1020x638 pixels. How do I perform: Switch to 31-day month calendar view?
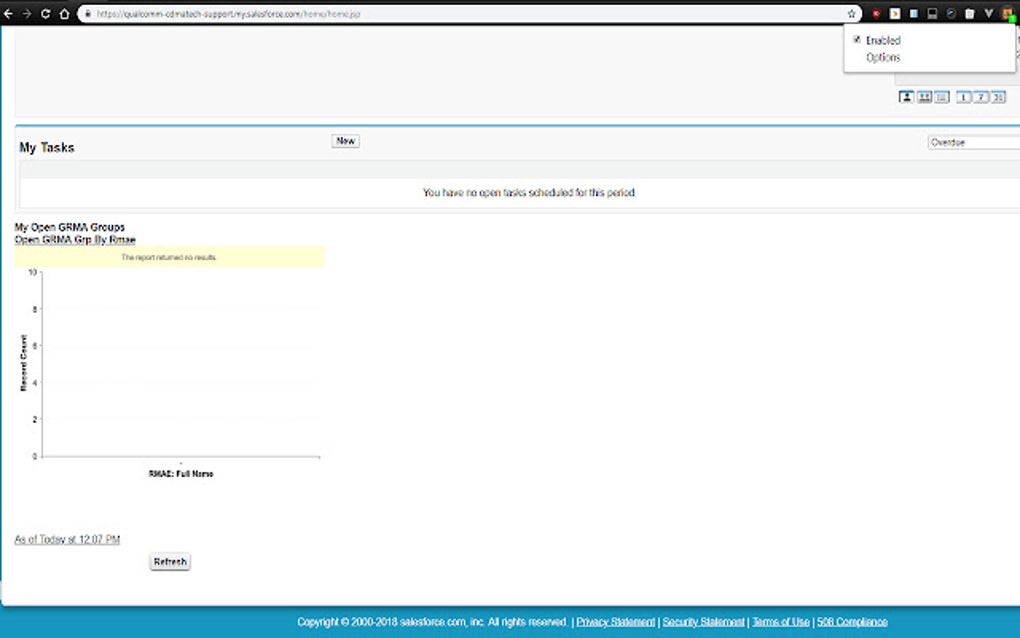coord(998,97)
